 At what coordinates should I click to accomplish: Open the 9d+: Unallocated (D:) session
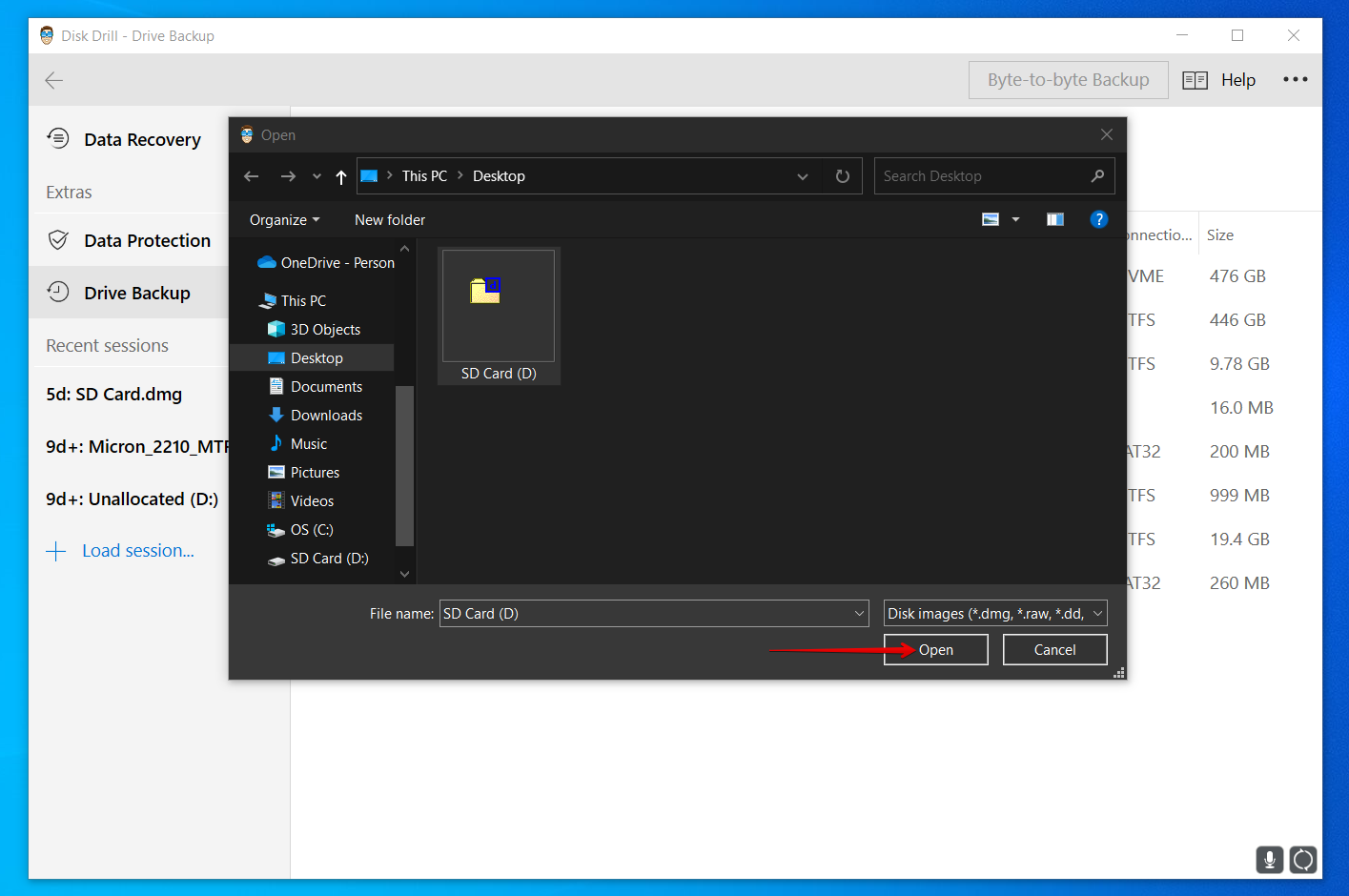click(133, 499)
